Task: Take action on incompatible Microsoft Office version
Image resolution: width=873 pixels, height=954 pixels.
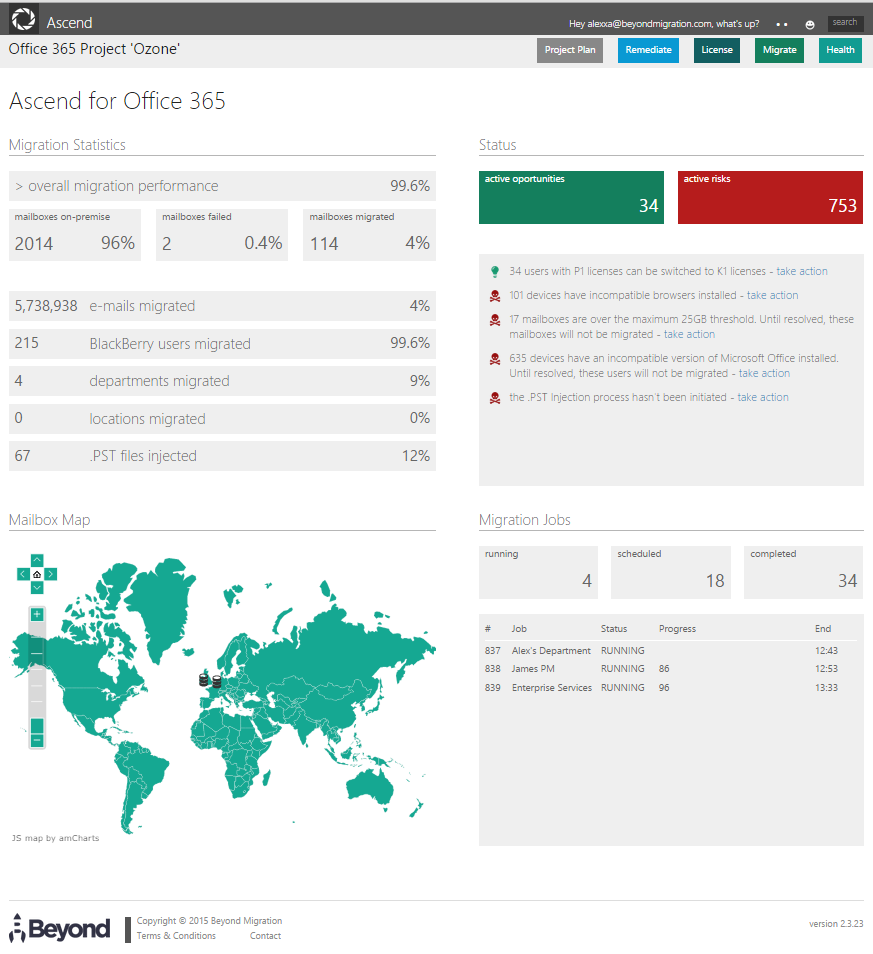Action: pos(764,373)
